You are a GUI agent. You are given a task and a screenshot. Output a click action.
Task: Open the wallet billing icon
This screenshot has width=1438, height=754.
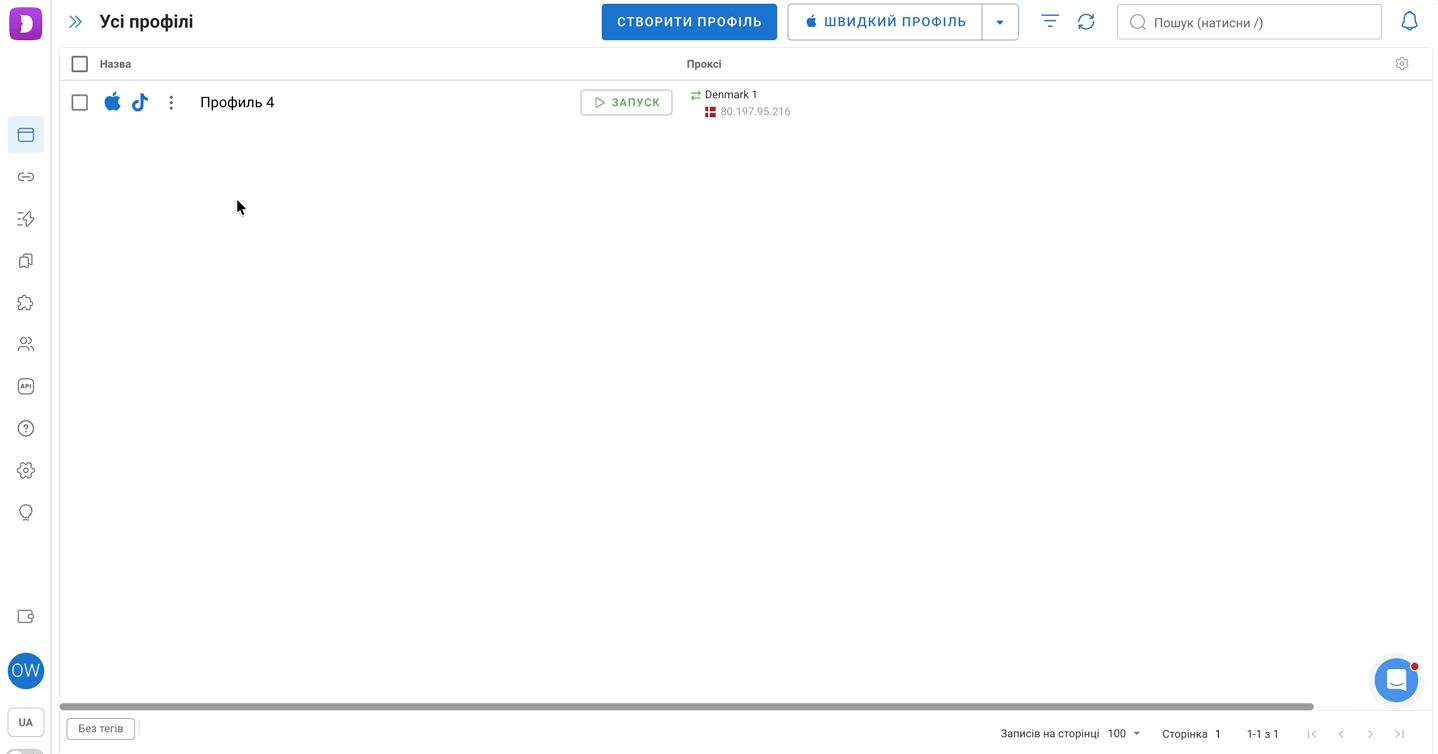tap(26, 617)
